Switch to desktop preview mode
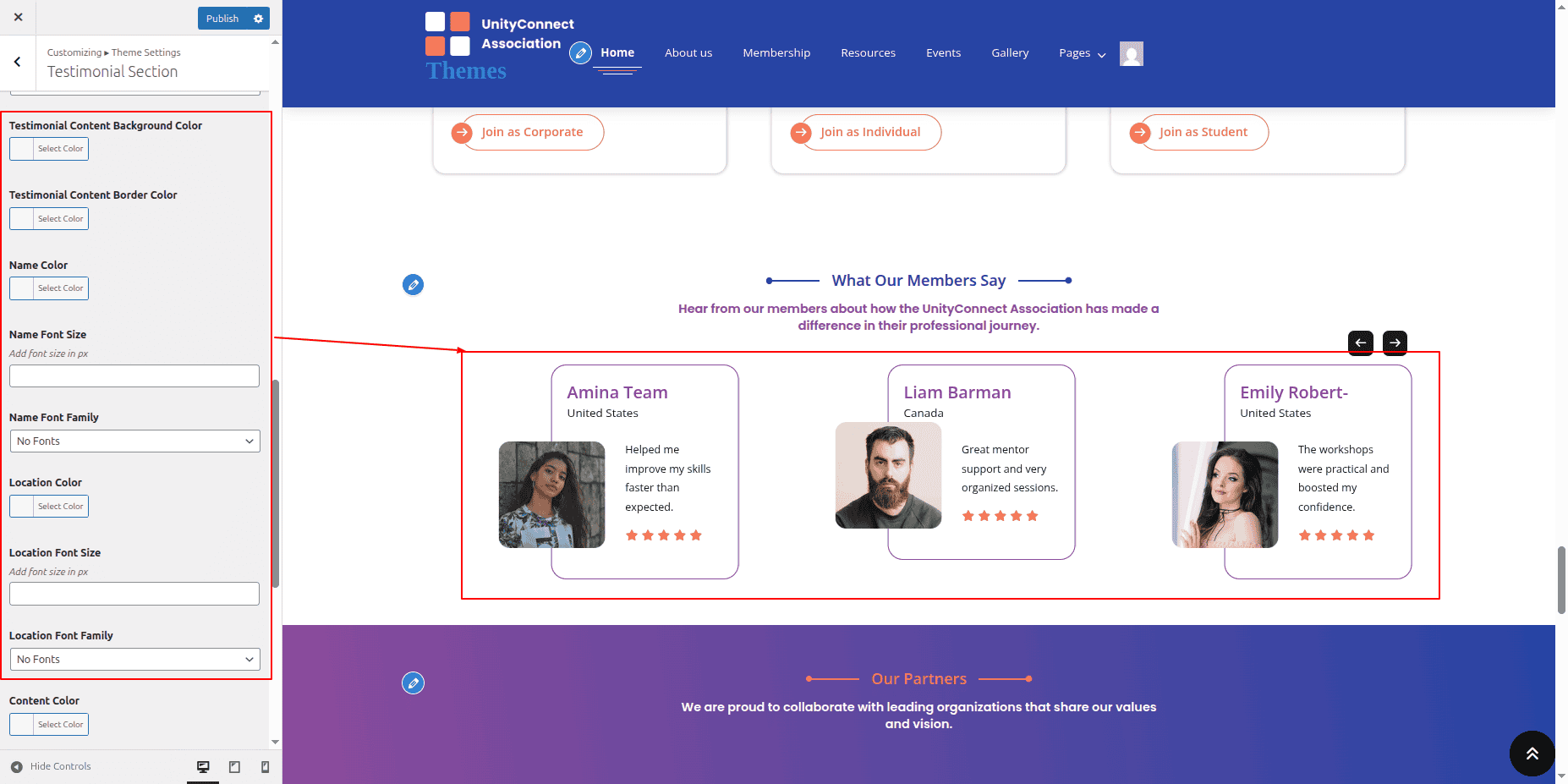Screen dimensions: 1568x784 203,767
